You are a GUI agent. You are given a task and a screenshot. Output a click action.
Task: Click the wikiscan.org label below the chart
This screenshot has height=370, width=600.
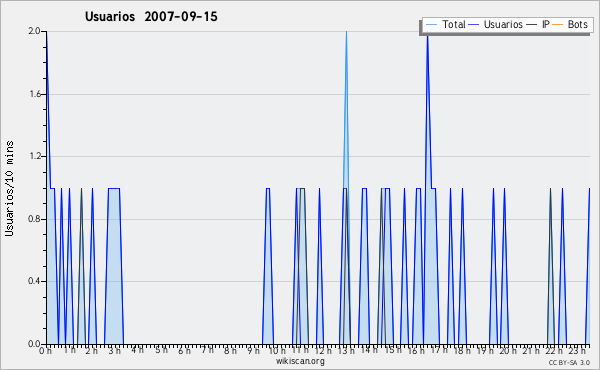click(x=300, y=361)
